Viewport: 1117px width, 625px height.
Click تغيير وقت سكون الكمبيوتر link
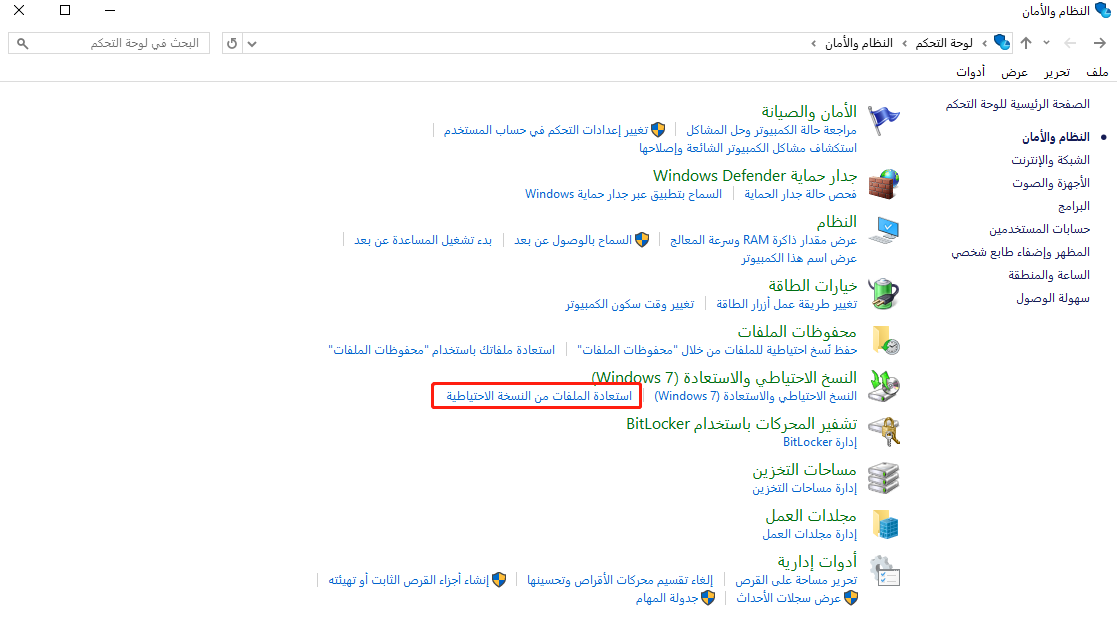630,304
